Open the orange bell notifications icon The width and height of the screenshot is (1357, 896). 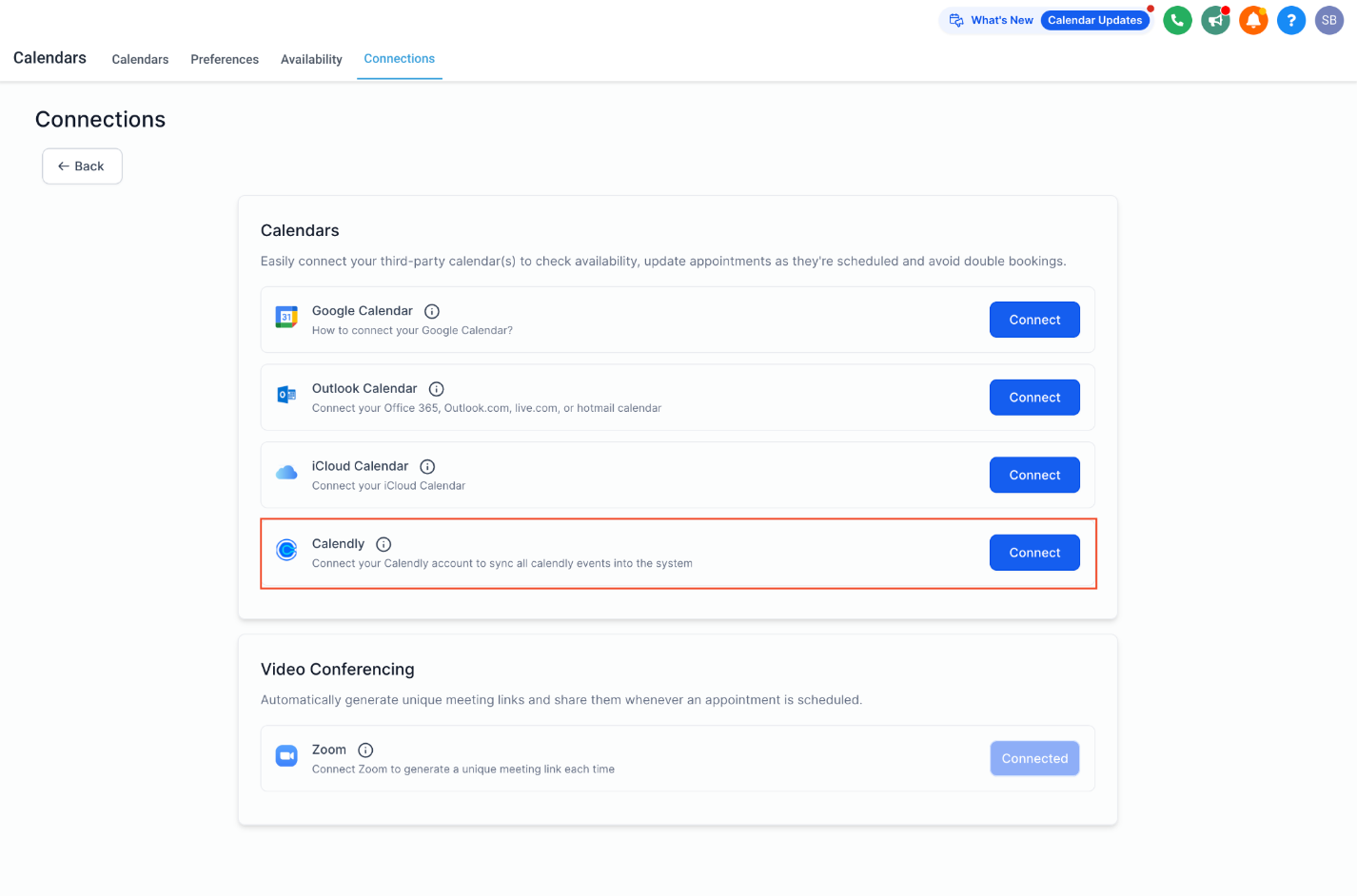[1253, 20]
